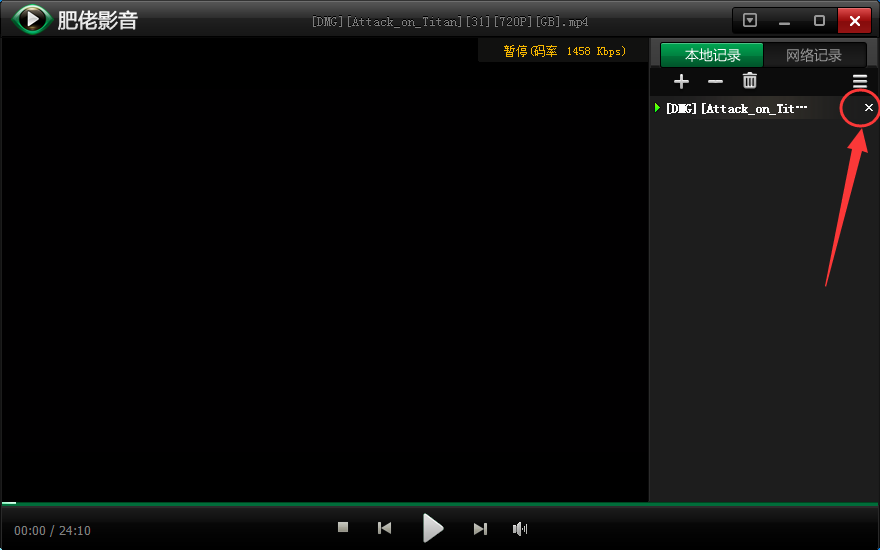Open the title bar dropdown menu button
This screenshot has height=550, width=880.
click(x=750, y=21)
